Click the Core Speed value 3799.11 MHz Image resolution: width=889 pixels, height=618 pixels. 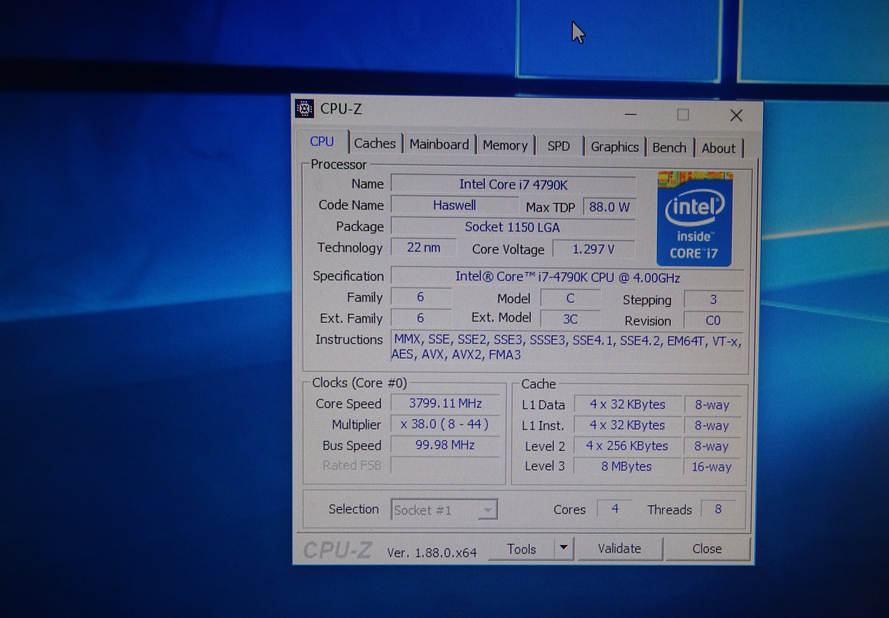pos(445,403)
